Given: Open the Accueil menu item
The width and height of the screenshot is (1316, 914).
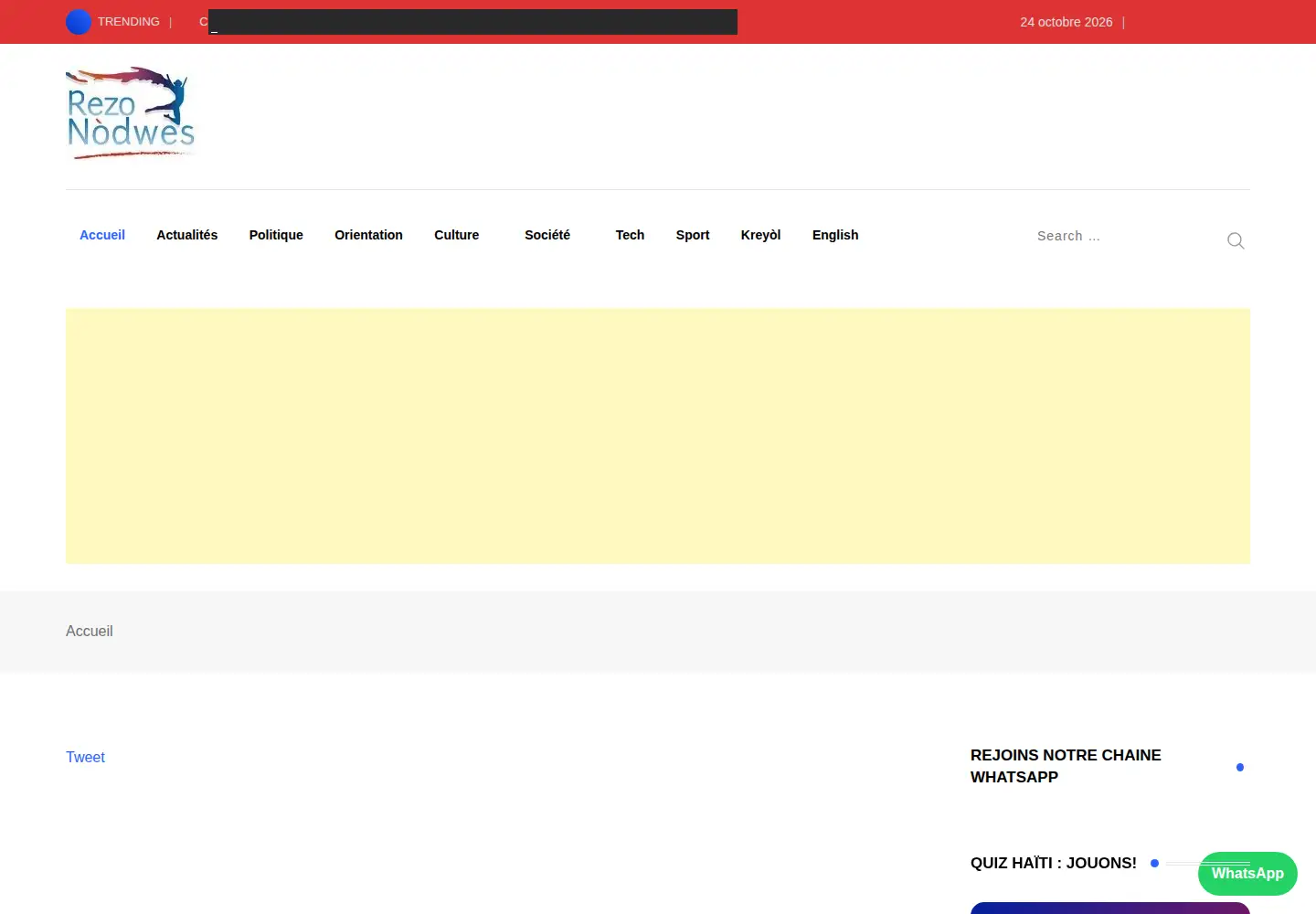Looking at the screenshot, I should coord(102,235).
